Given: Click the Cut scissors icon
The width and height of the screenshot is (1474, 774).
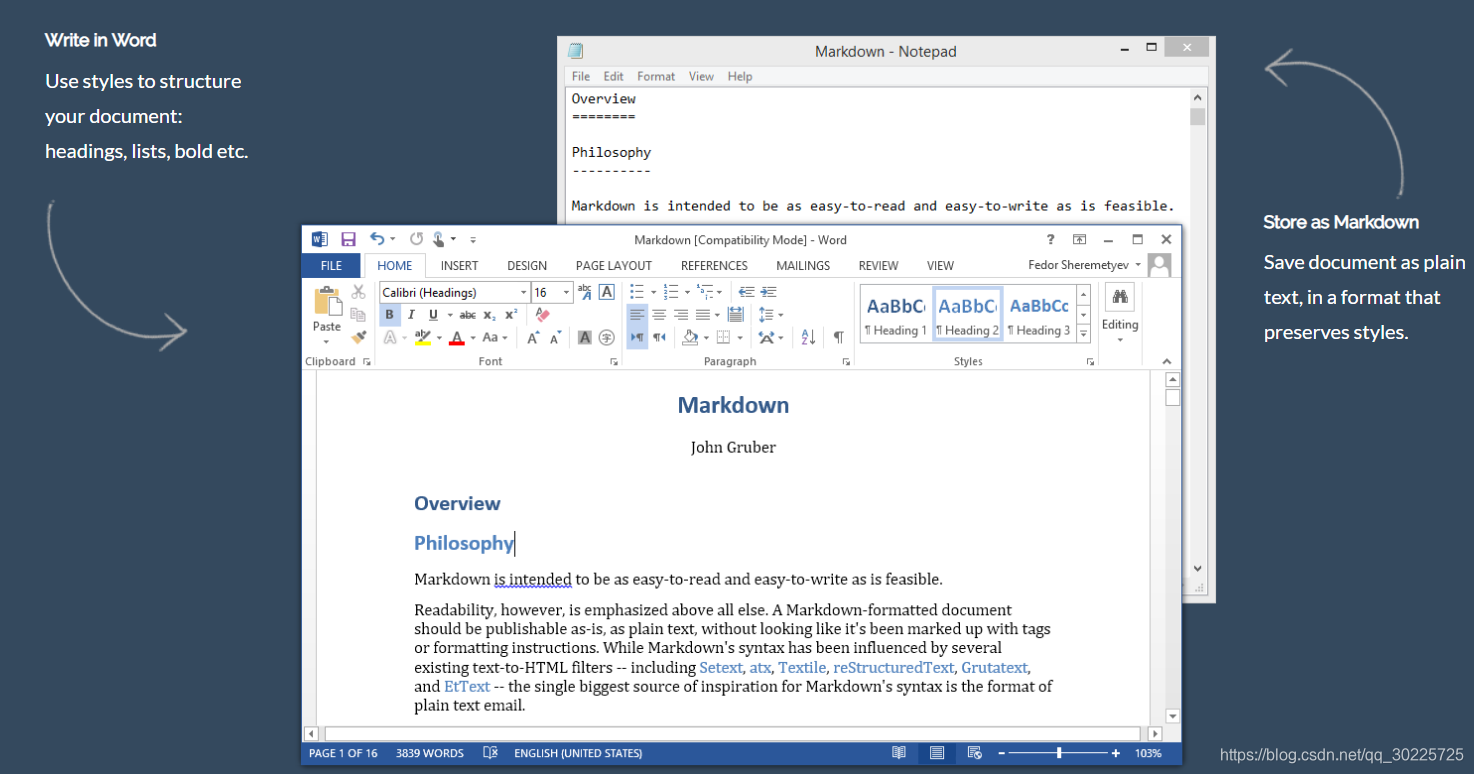Looking at the screenshot, I should (x=358, y=292).
